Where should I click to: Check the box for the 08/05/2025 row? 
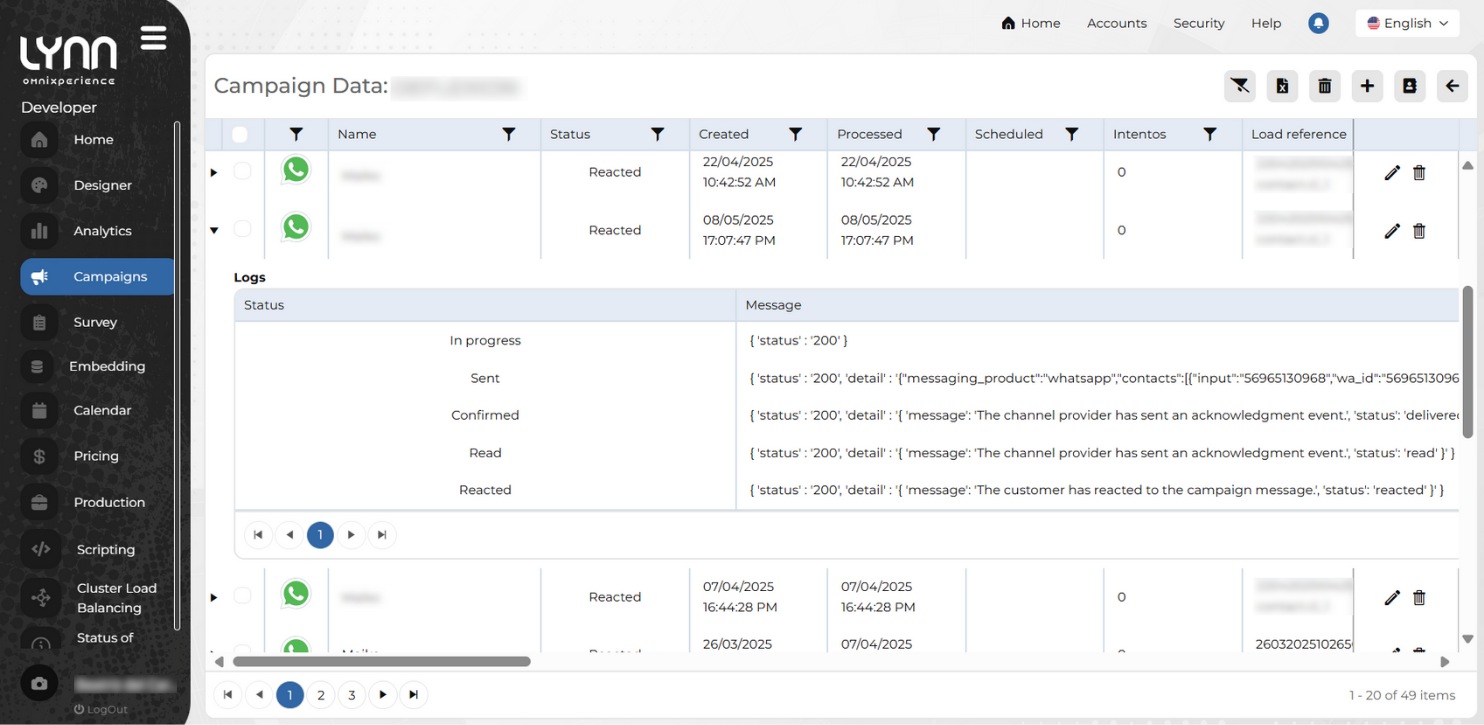click(x=242, y=229)
